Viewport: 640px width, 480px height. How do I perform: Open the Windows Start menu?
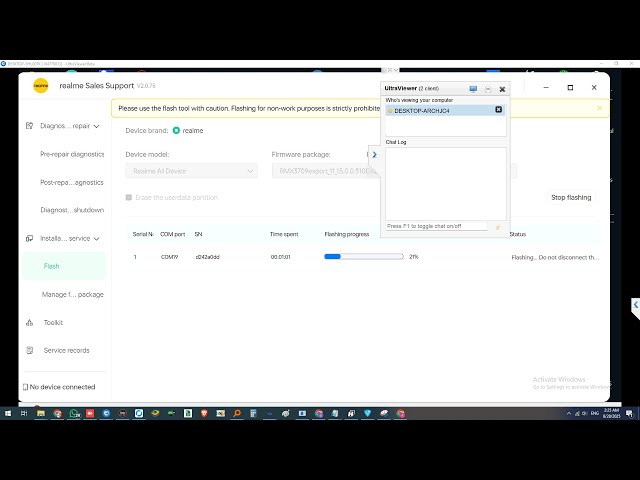point(8,413)
